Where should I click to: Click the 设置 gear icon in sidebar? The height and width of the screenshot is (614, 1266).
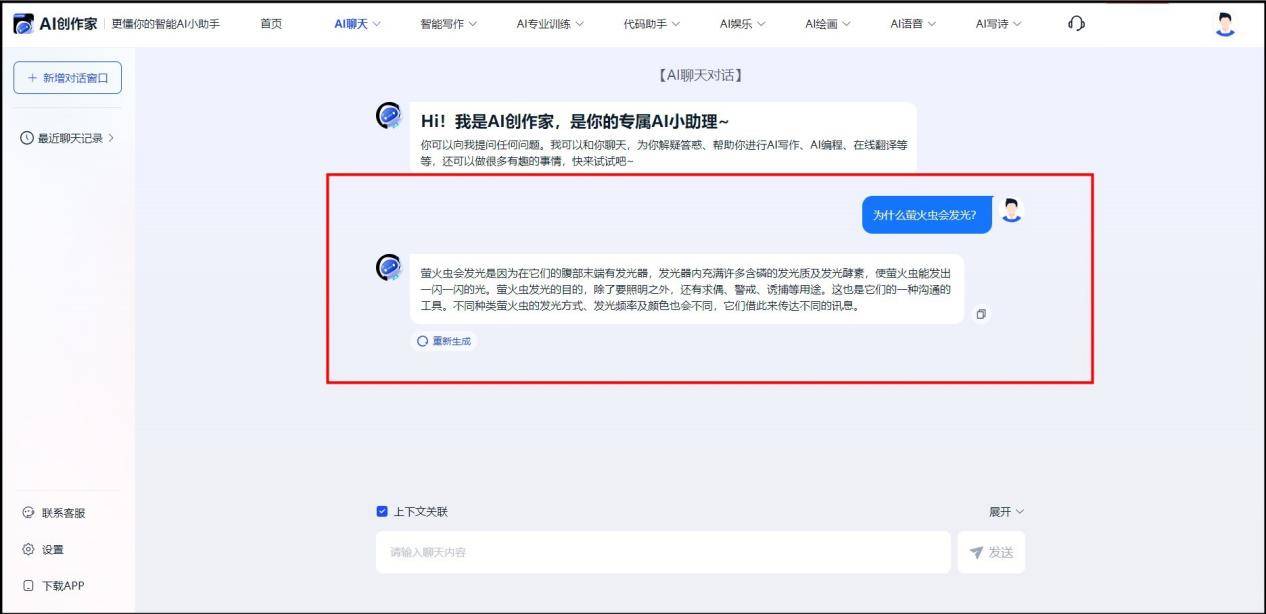[x=28, y=549]
